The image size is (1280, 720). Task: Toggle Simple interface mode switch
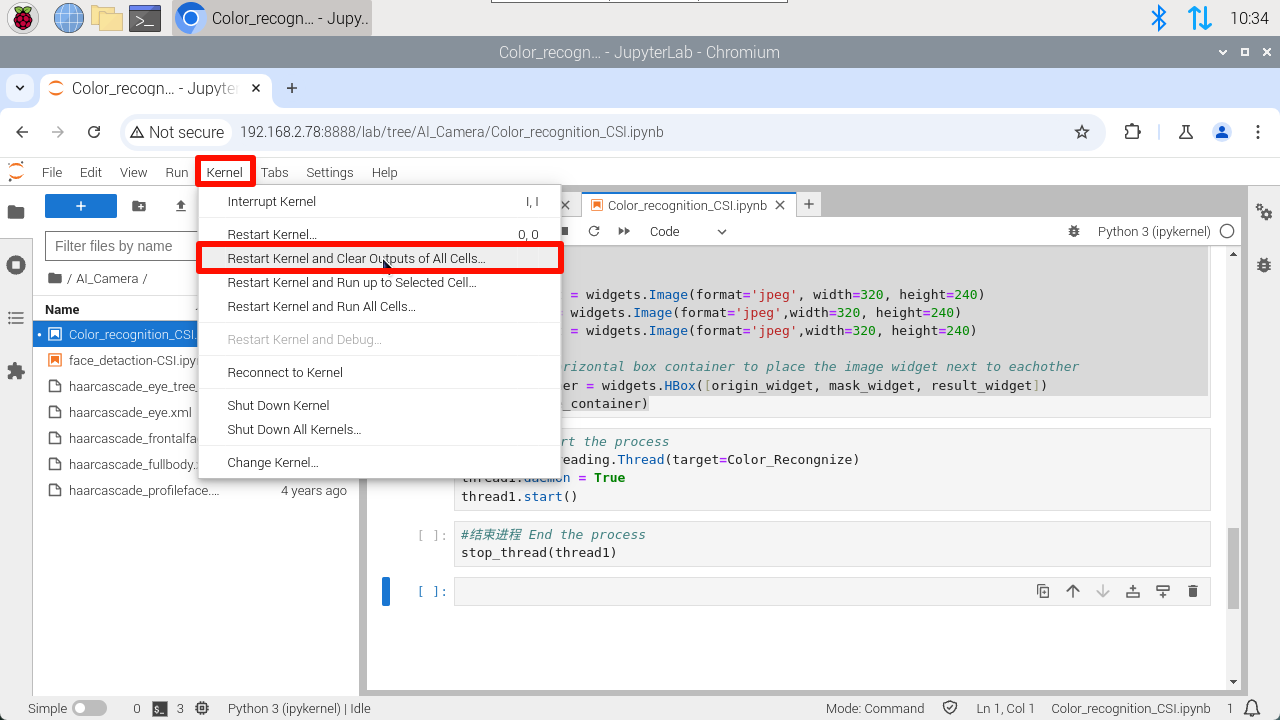click(89, 708)
